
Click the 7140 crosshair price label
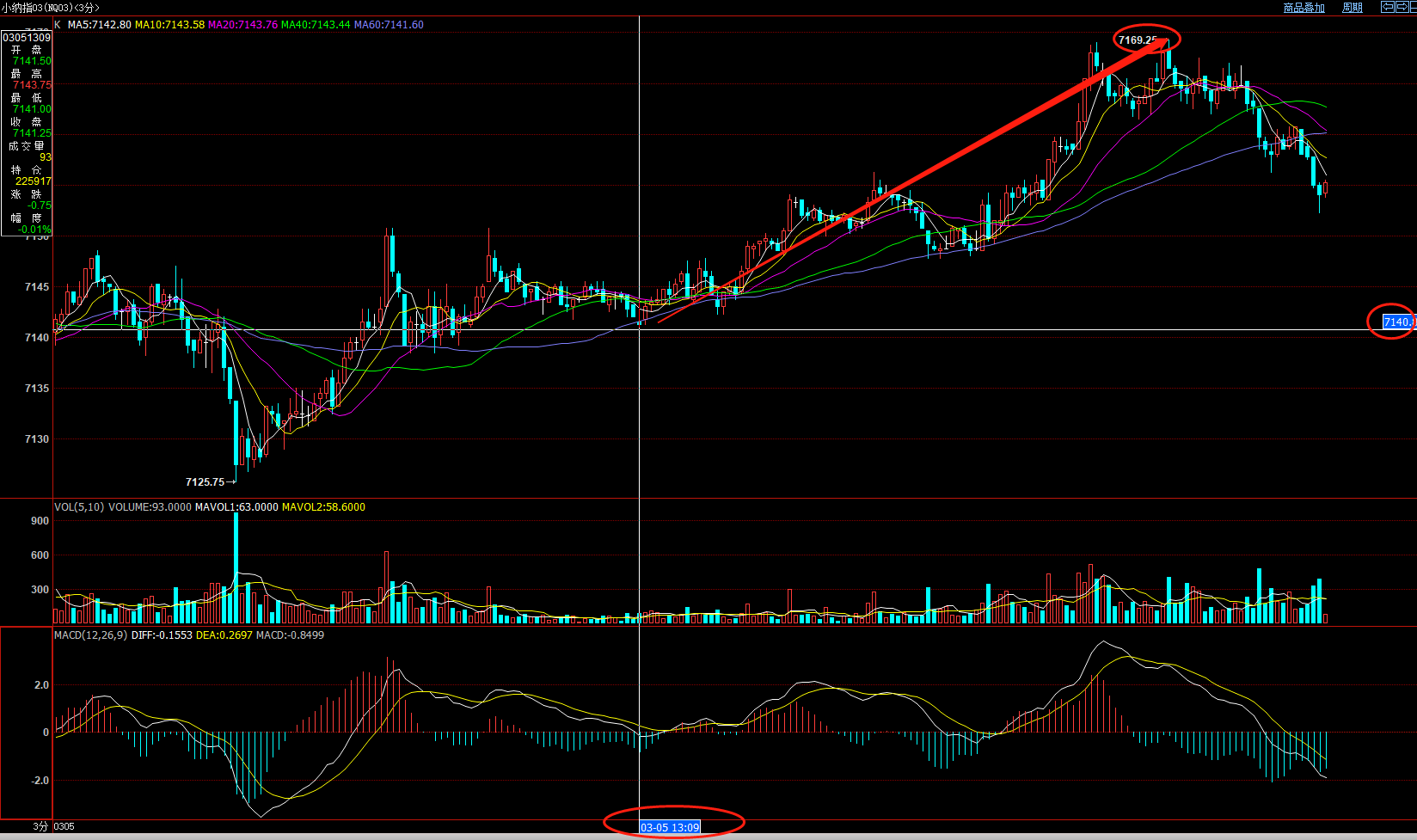click(1398, 322)
